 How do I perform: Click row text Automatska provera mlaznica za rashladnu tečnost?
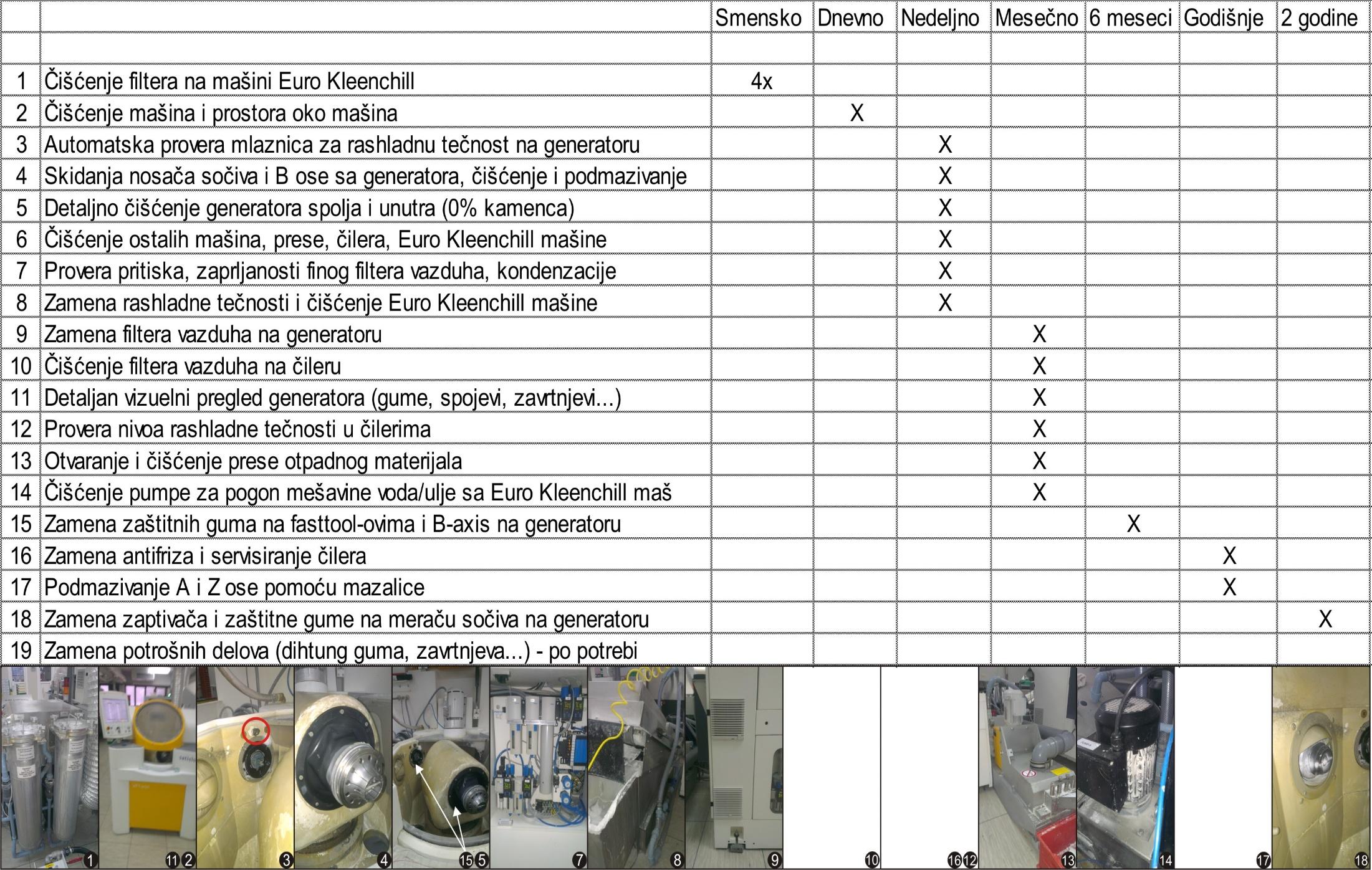[x=342, y=145]
